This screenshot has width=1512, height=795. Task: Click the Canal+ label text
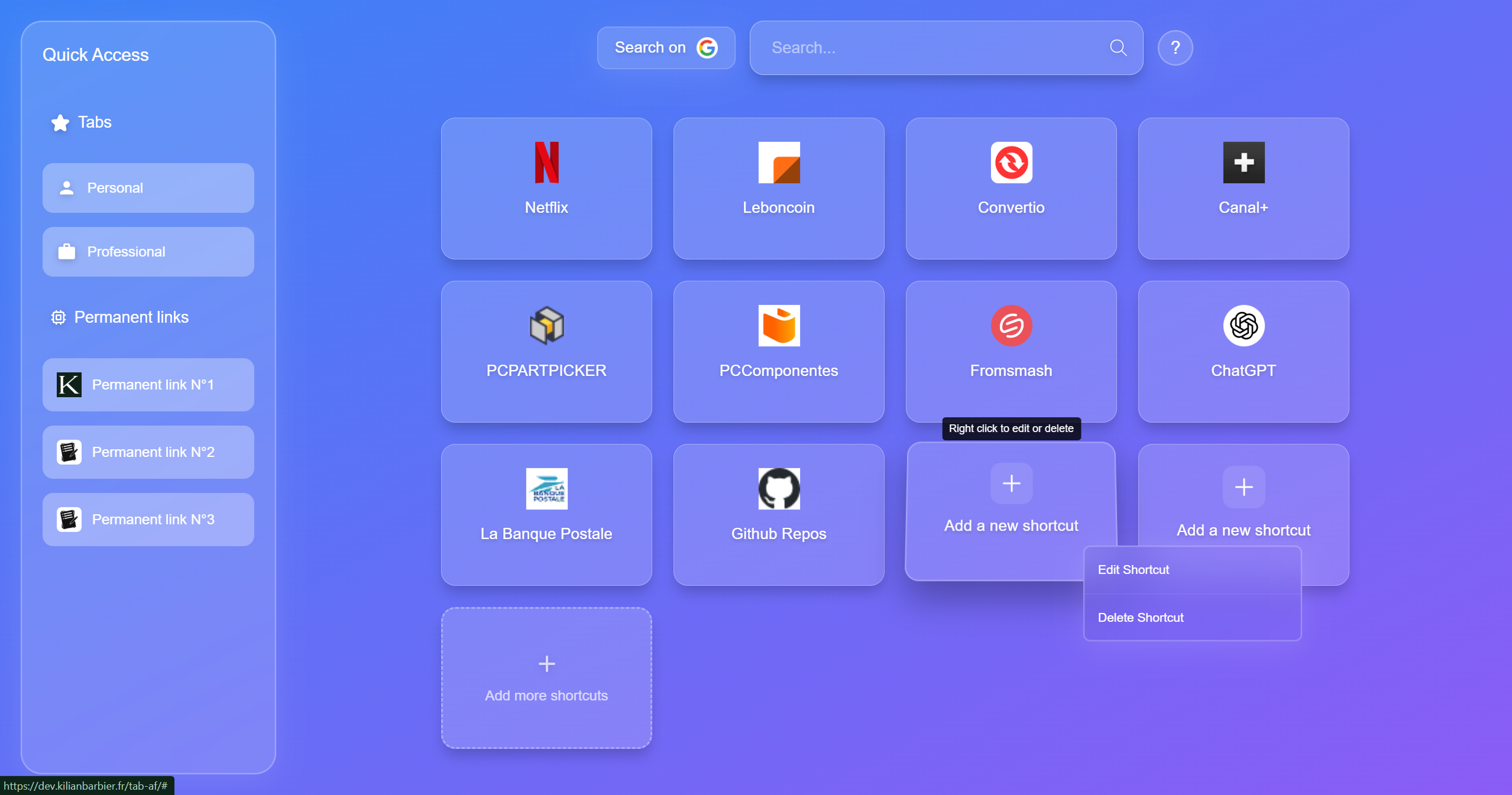(x=1244, y=207)
